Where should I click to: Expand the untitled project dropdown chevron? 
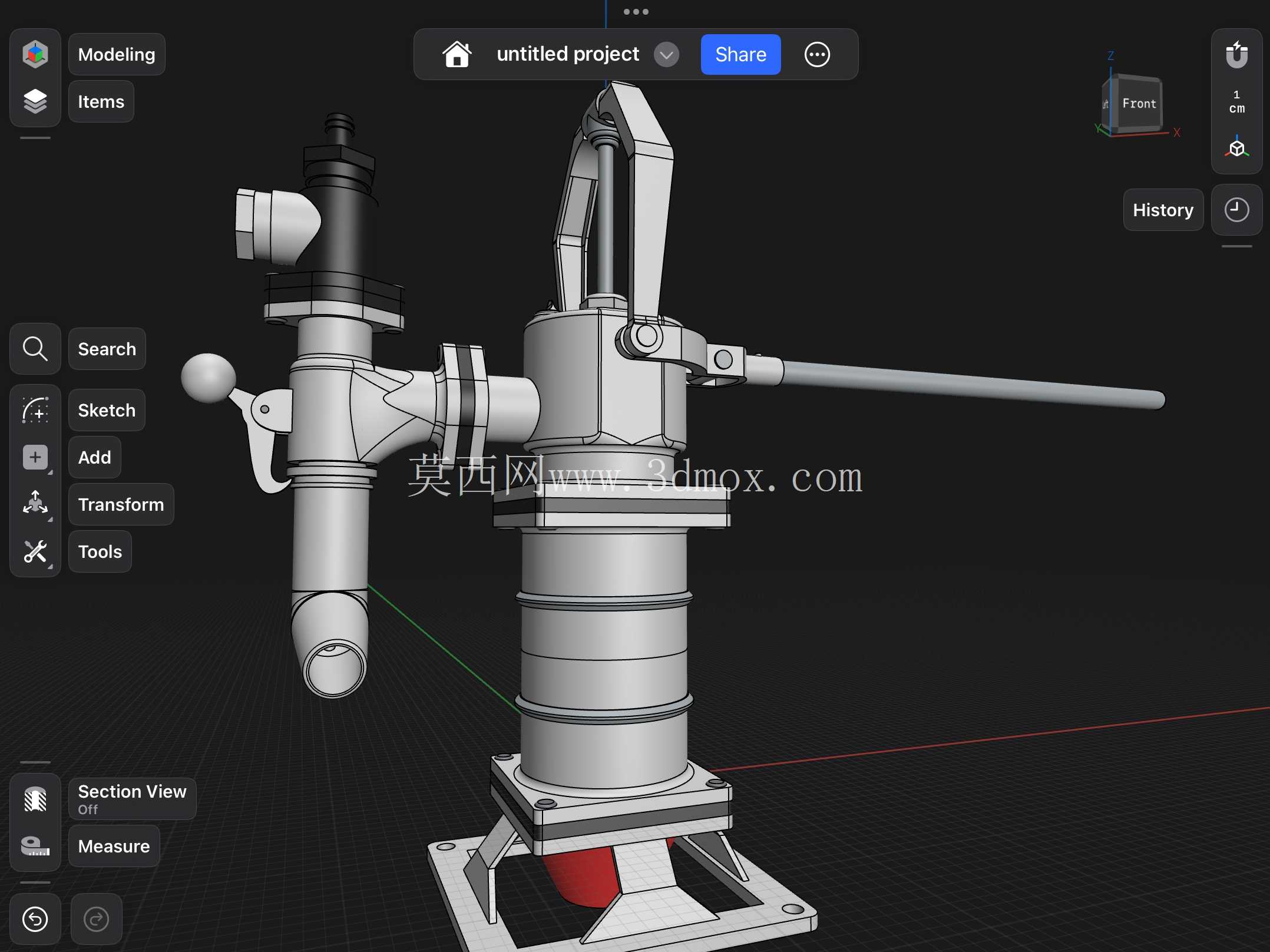pyautogui.click(x=666, y=55)
